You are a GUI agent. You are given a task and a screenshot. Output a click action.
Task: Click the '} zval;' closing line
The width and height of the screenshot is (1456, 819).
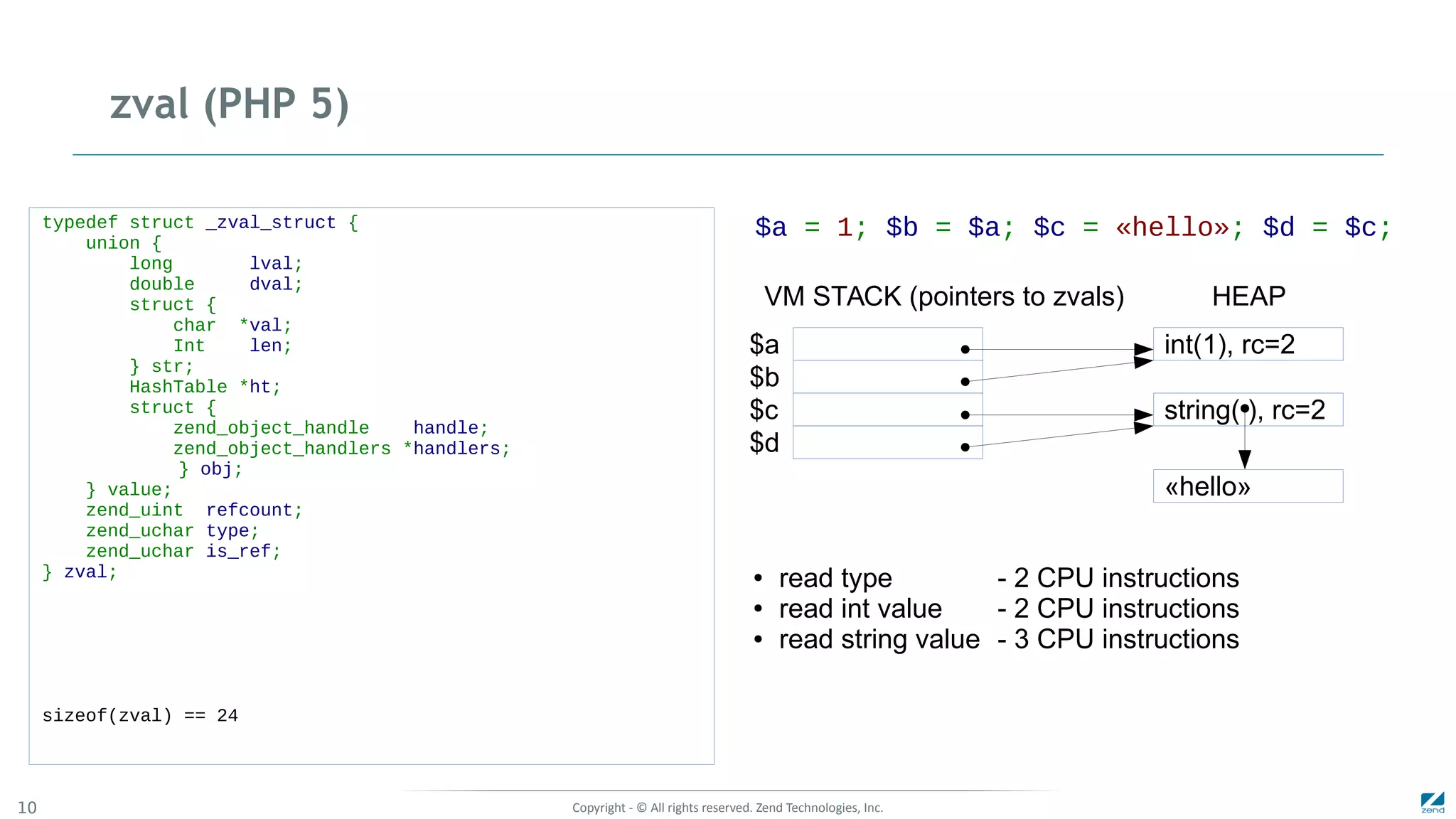point(80,572)
